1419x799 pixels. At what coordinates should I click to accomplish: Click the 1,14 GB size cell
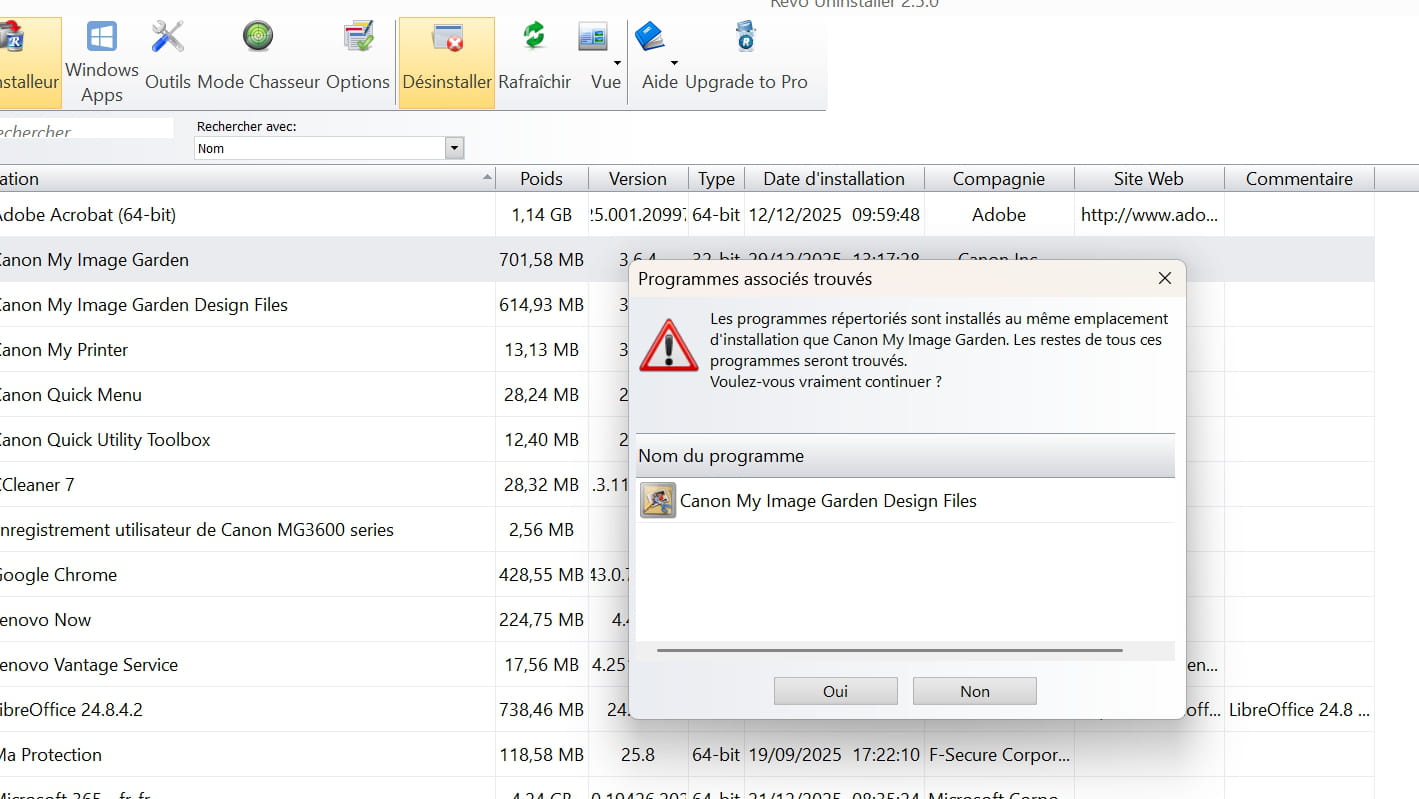tap(542, 215)
